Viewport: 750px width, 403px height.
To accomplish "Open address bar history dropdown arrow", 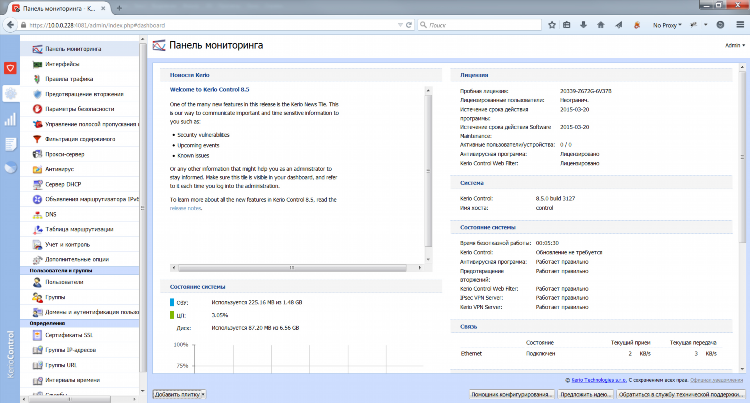I will tap(400, 25).
